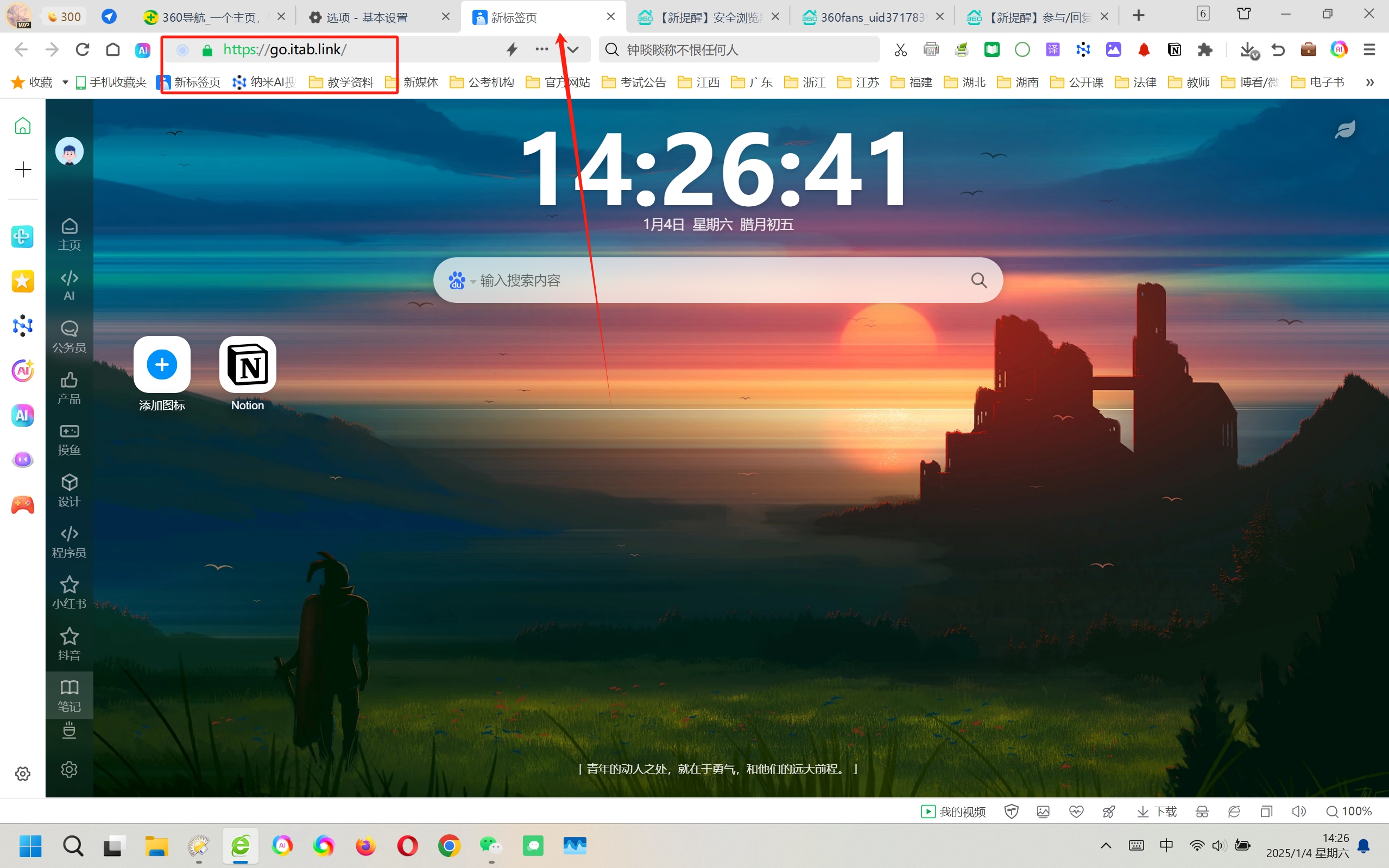Open the Notion extension icon in toolbar
This screenshot has width=1389, height=868.
1175,50
